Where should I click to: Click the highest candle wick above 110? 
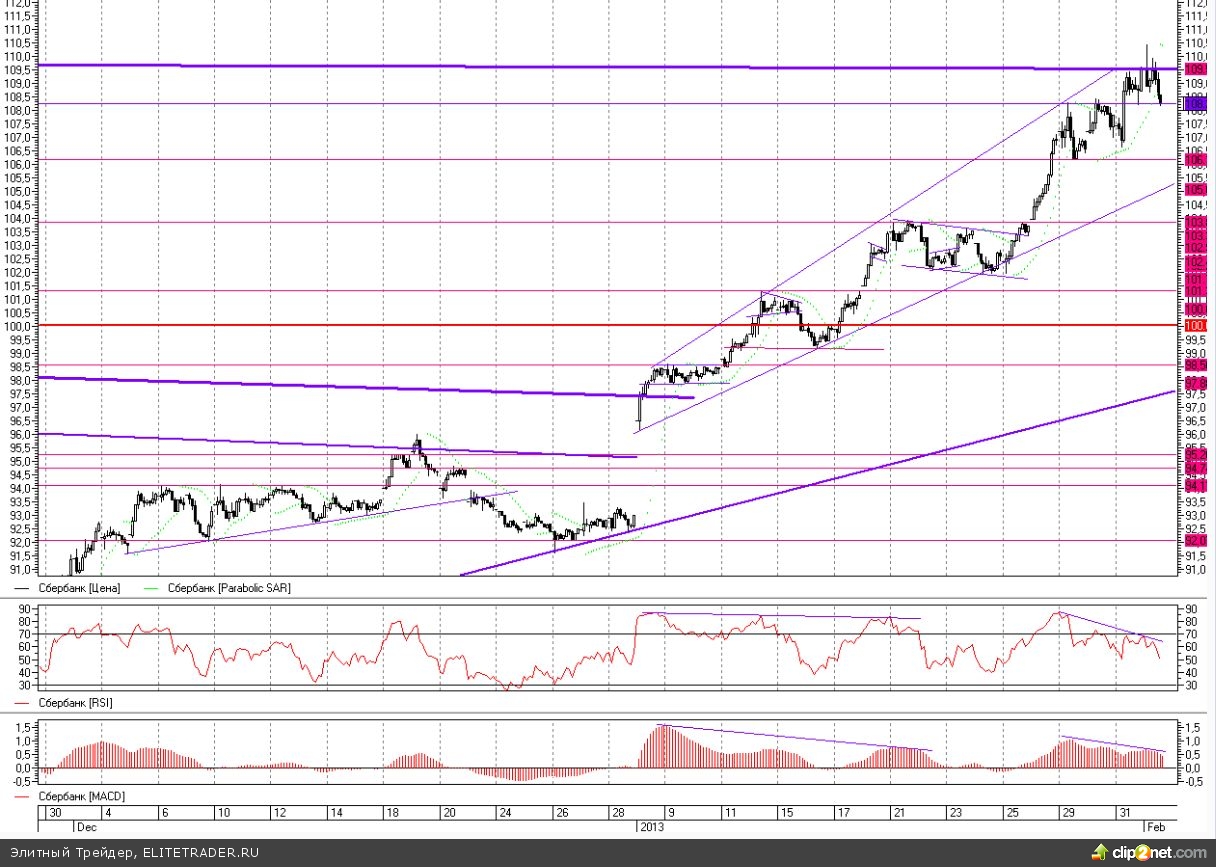coord(1146,48)
